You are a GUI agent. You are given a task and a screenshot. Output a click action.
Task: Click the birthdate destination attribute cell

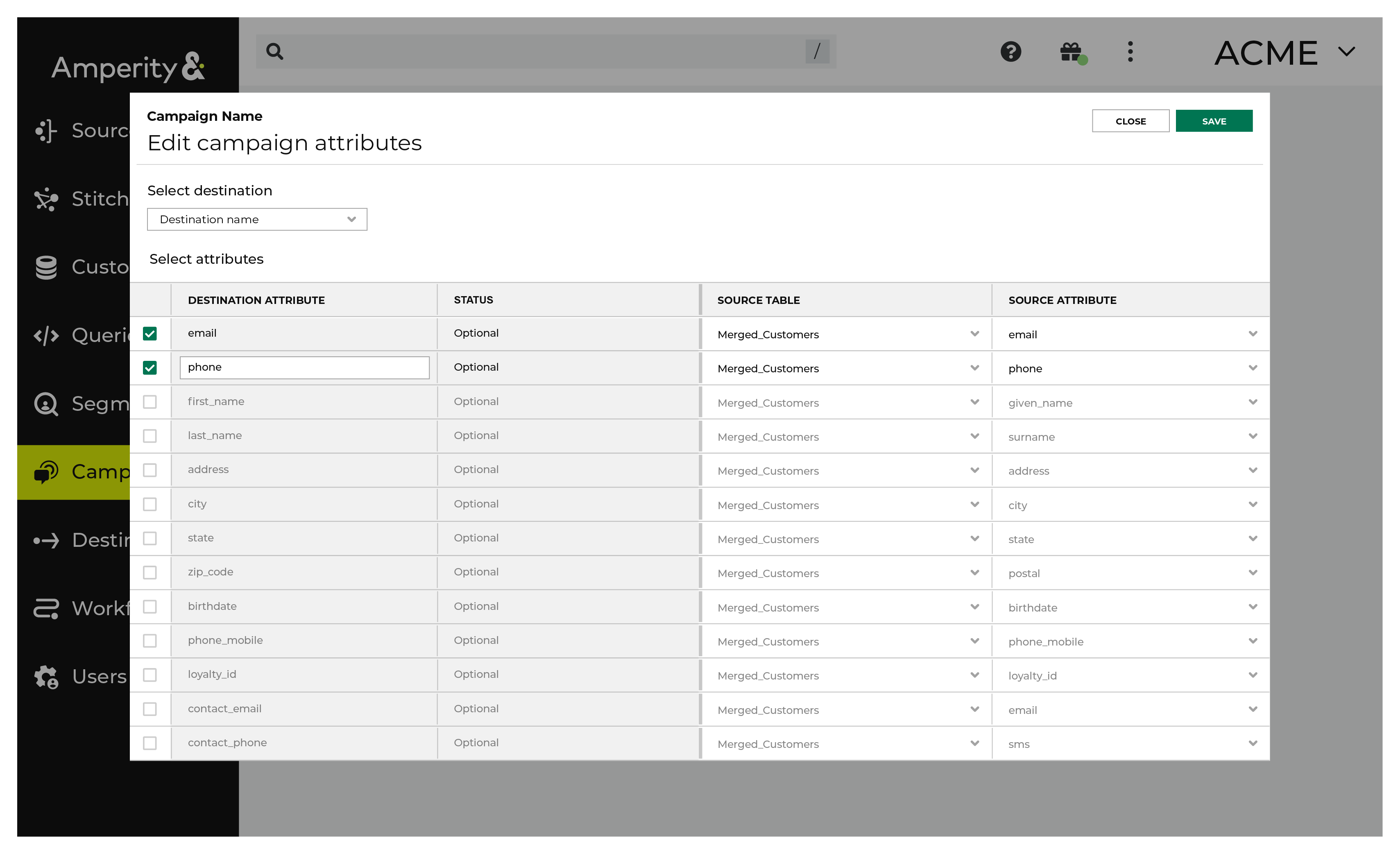point(304,606)
